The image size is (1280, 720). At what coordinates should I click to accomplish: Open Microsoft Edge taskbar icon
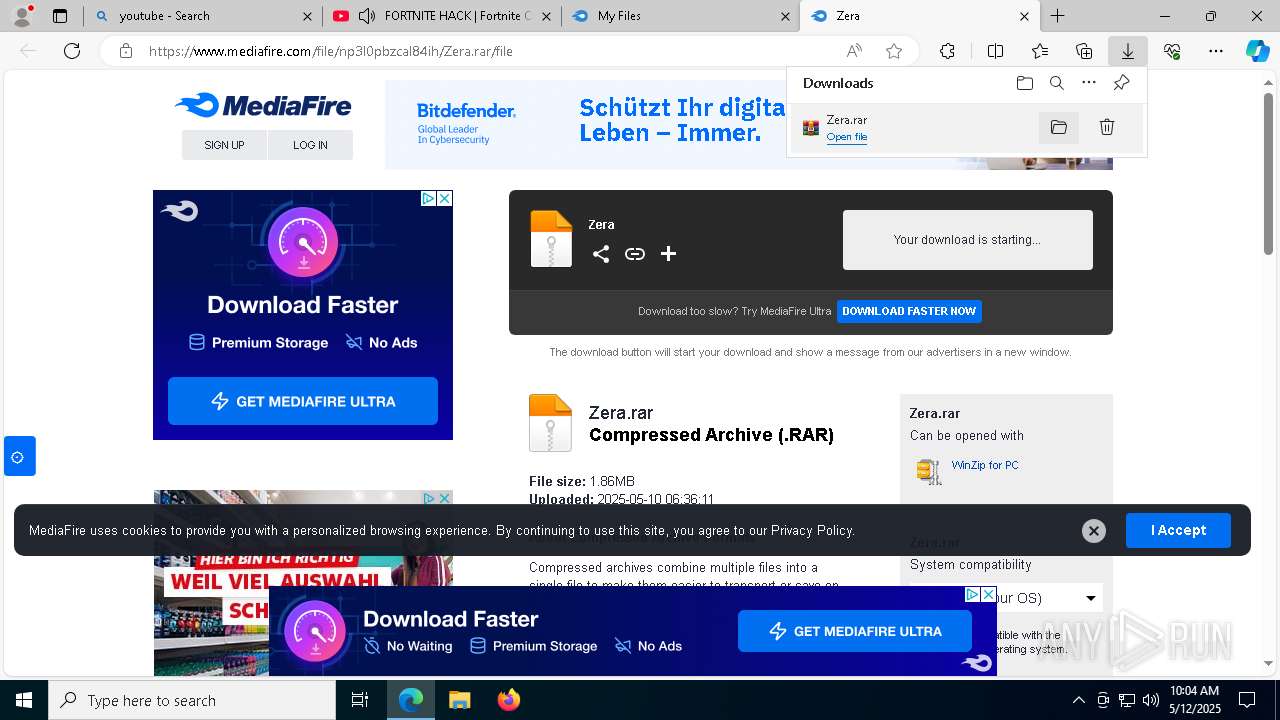click(x=411, y=700)
